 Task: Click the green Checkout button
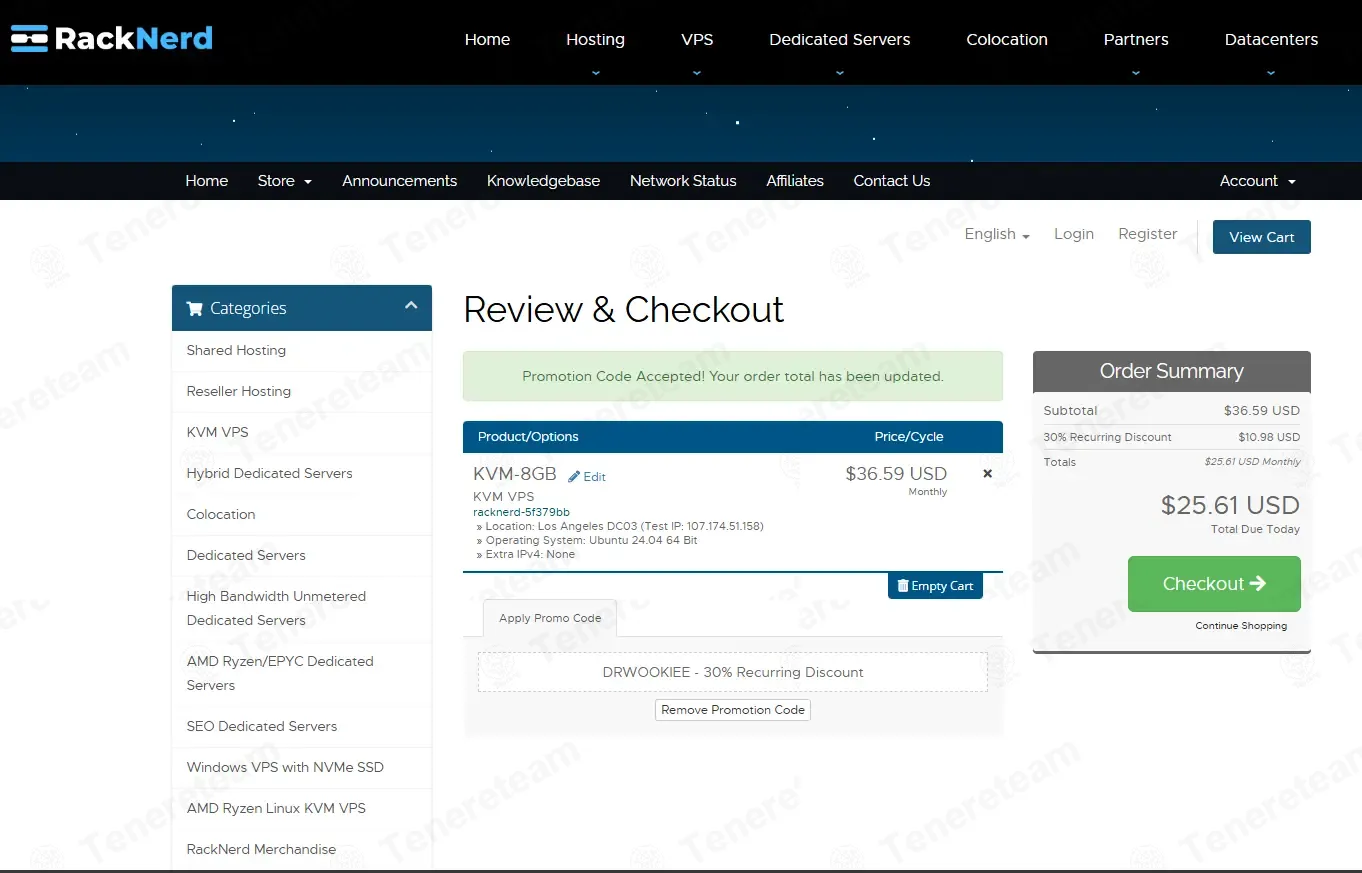point(1214,584)
